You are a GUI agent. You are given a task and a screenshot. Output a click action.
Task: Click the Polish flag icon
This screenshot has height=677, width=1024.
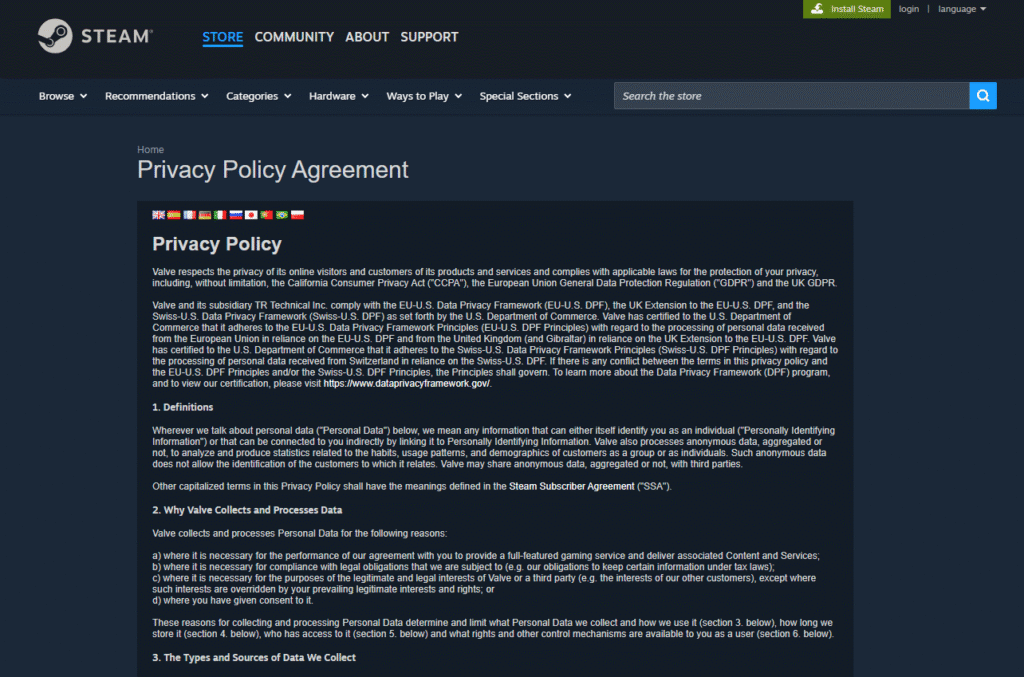(x=297, y=215)
